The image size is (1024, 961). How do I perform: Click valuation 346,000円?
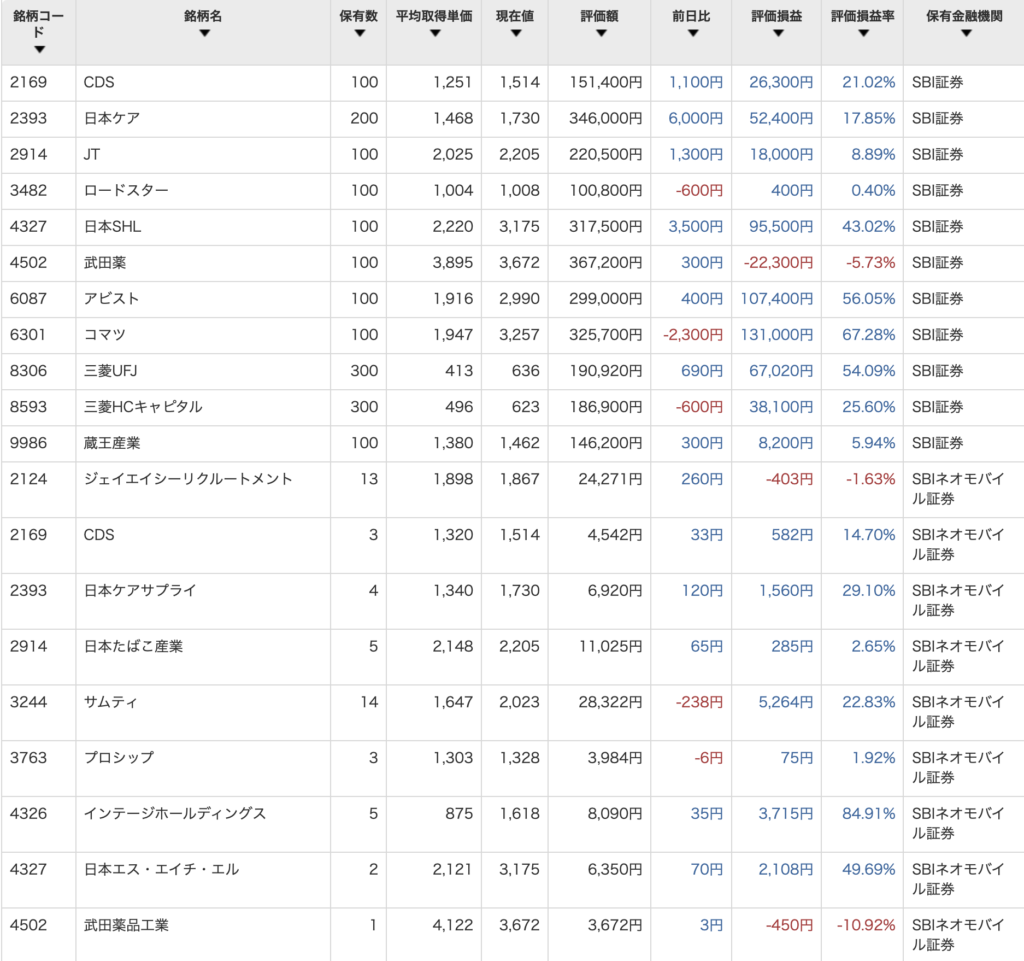605,118
